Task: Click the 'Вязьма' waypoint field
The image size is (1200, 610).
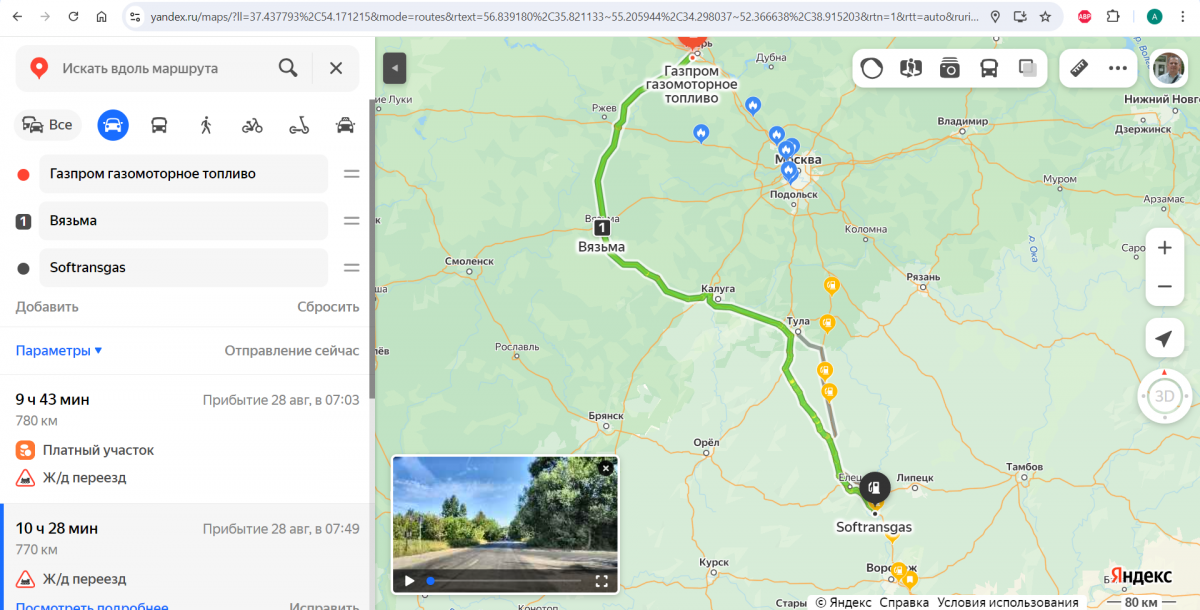Action: tap(184, 221)
